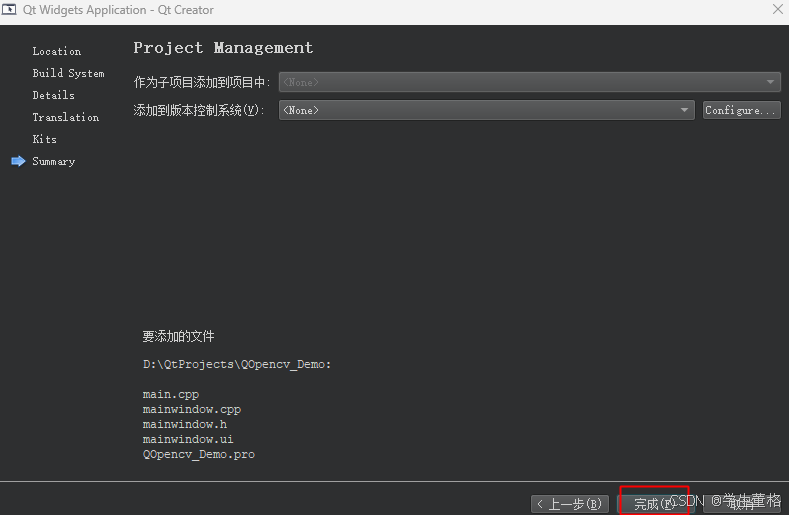Click QOpencv_Demo.pro in file list
Viewport: 789px width, 515px height.
[x=199, y=455]
